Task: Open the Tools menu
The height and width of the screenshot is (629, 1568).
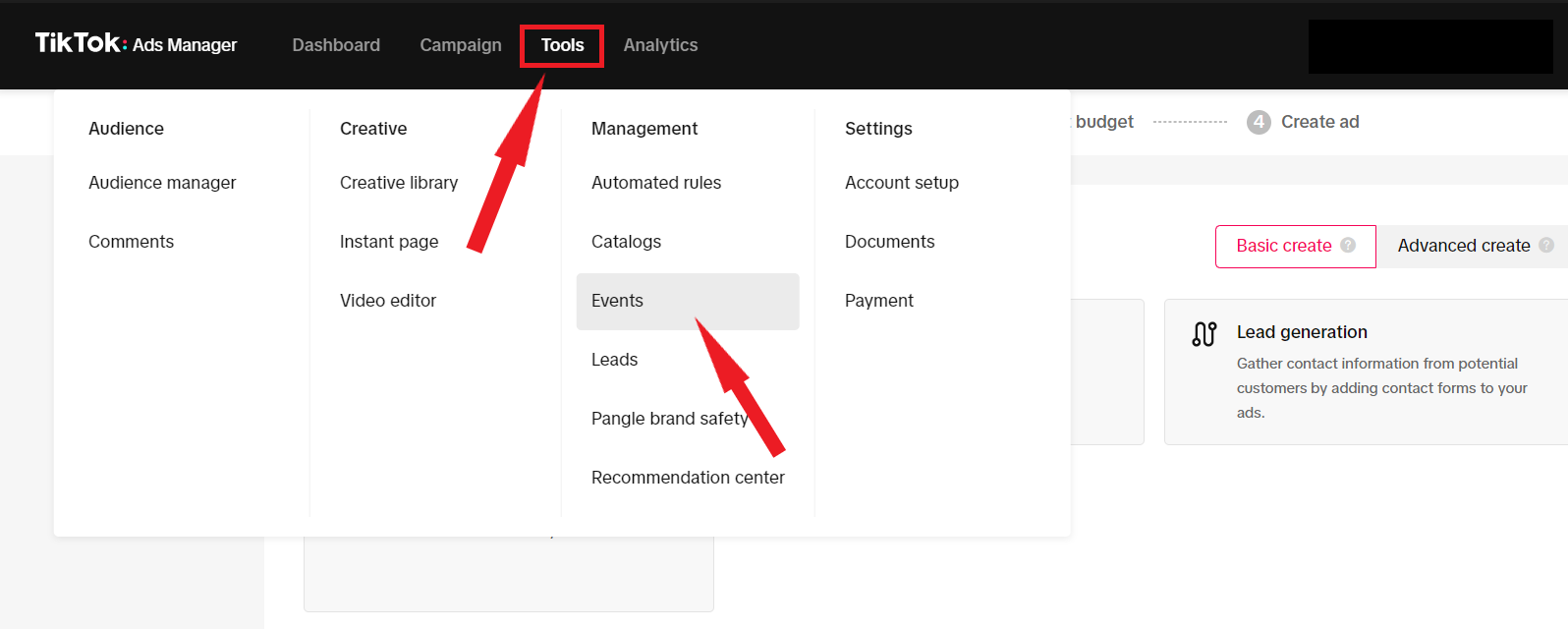Action: (562, 45)
